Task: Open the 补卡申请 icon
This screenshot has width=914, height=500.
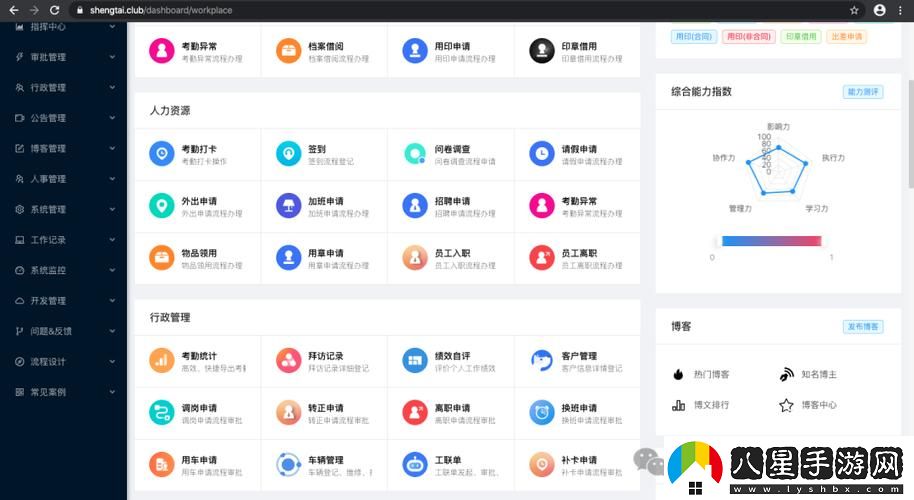Action: 542,464
